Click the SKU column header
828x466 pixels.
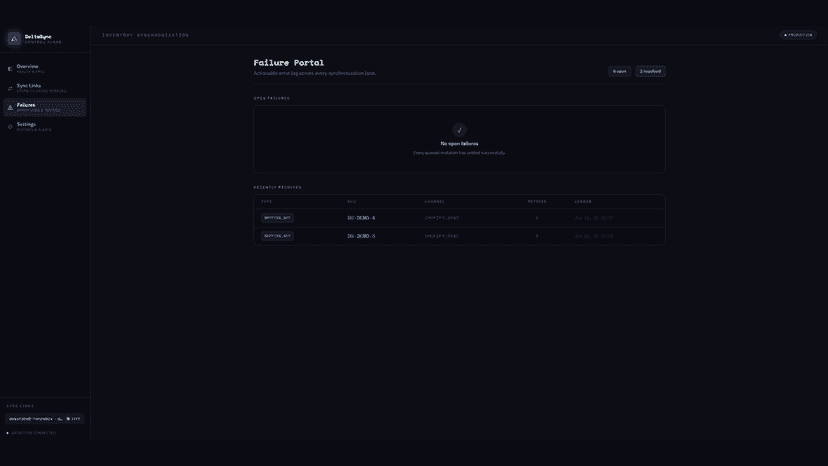coord(352,201)
